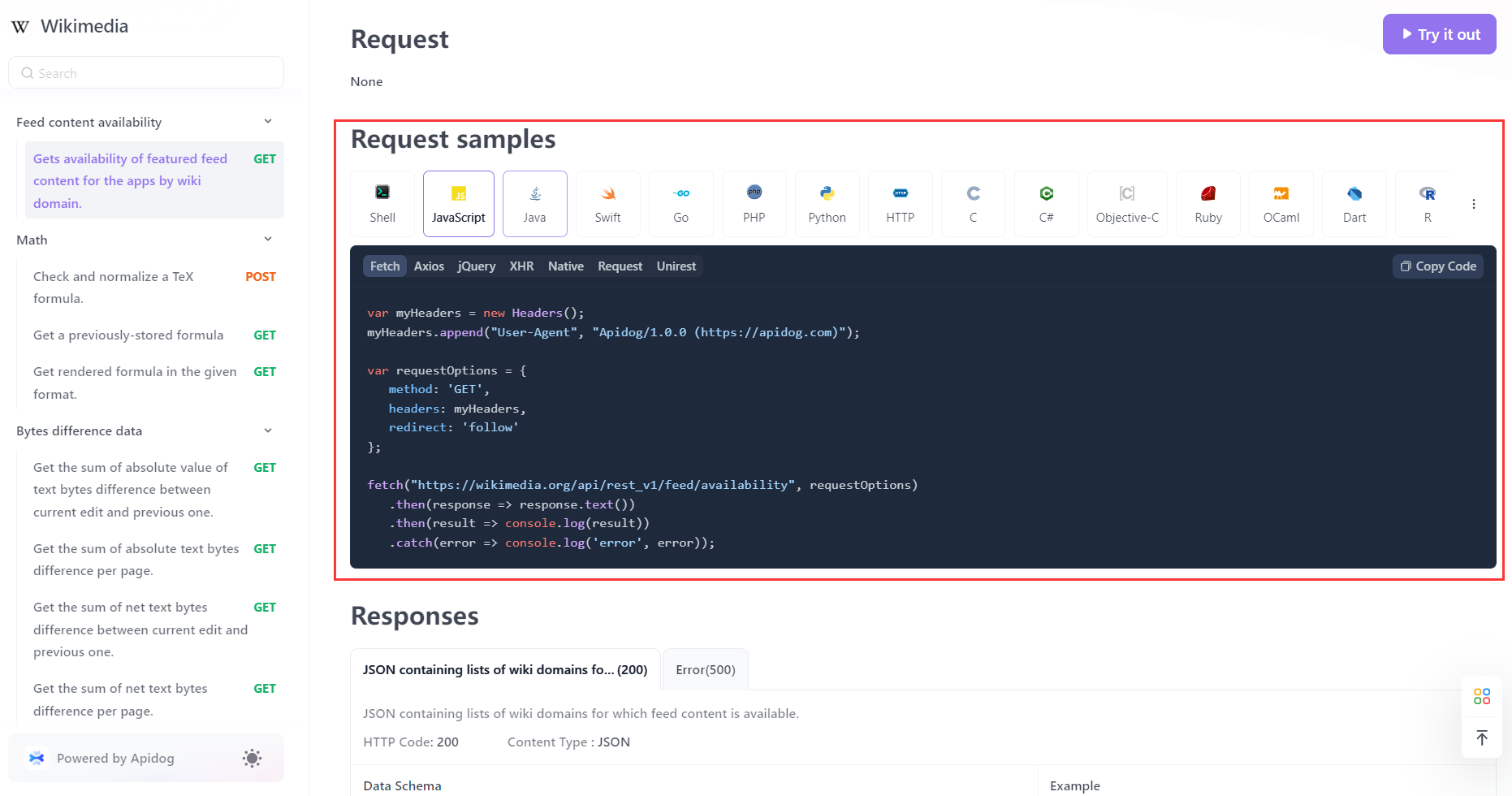The width and height of the screenshot is (1512, 796).
Task: Select the HTTP sample icon
Action: (901, 204)
